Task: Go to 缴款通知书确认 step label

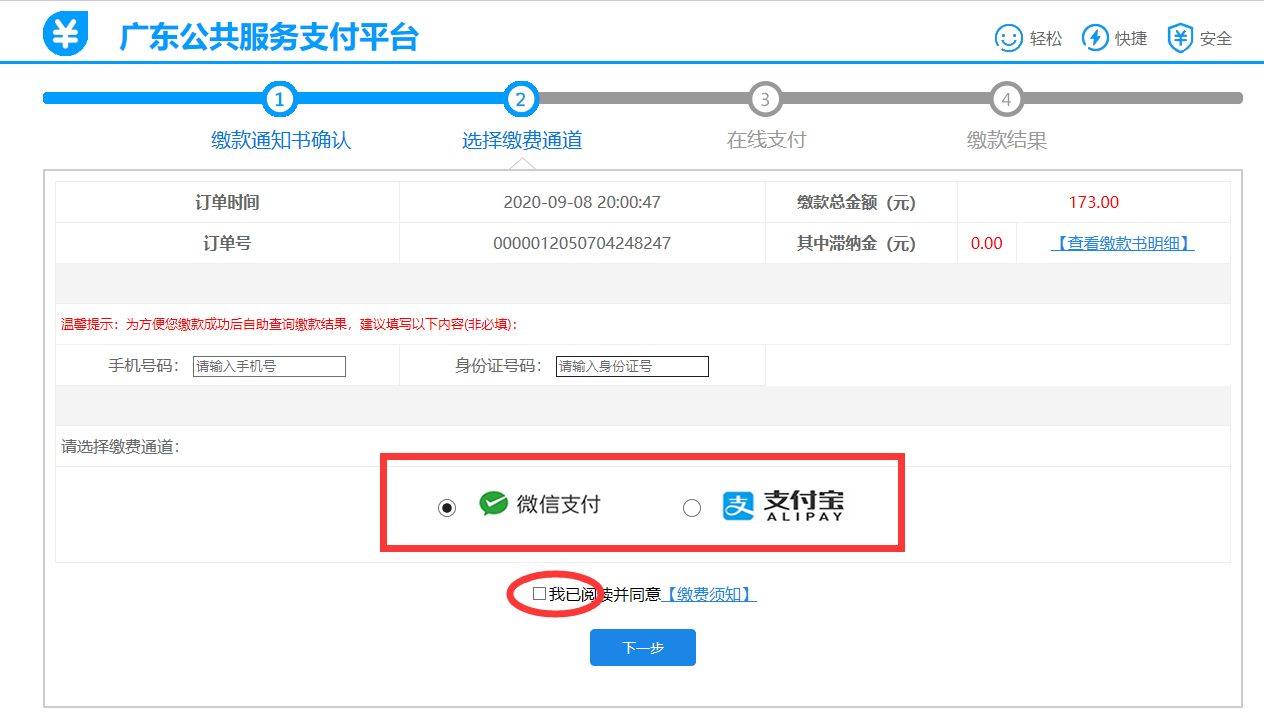Action: coord(281,140)
